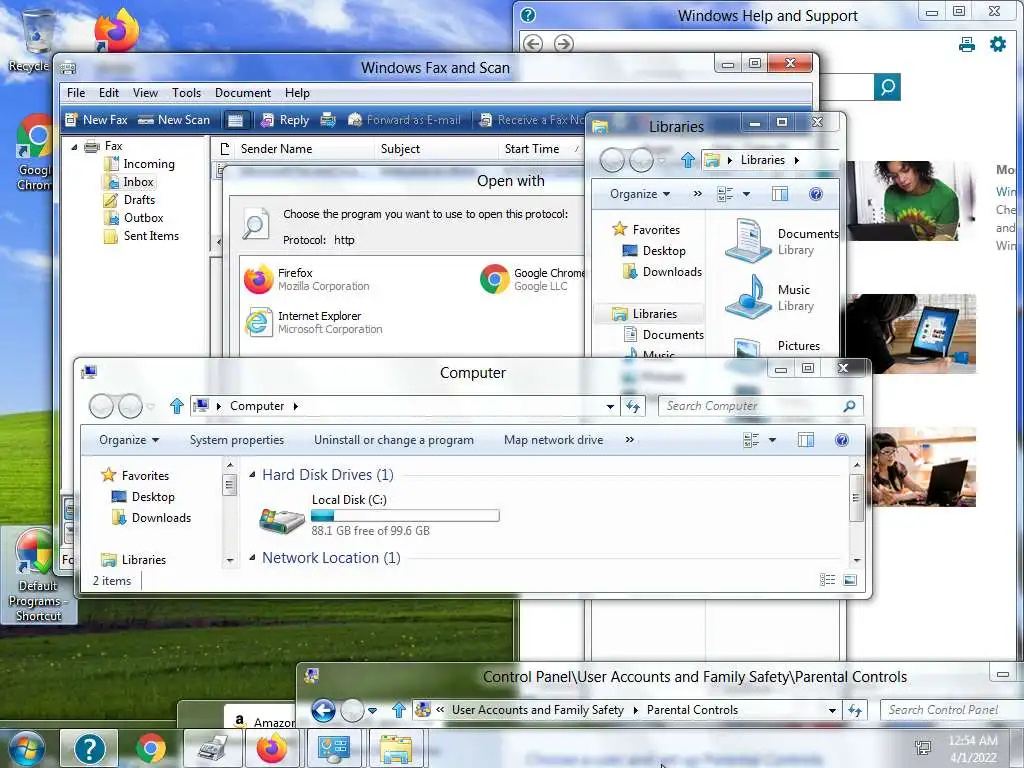Open the Edit menu in Fax and Scan
Screen dimensions: 1024x768
pyautogui.click(x=108, y=93)
